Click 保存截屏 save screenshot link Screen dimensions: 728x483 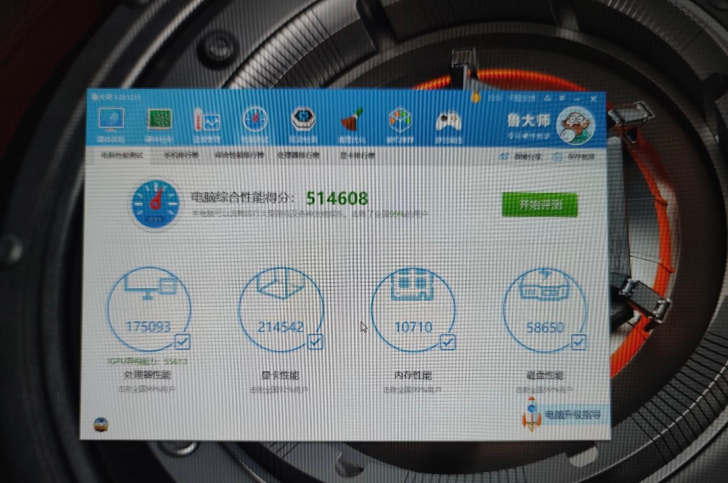pos(574,157)
